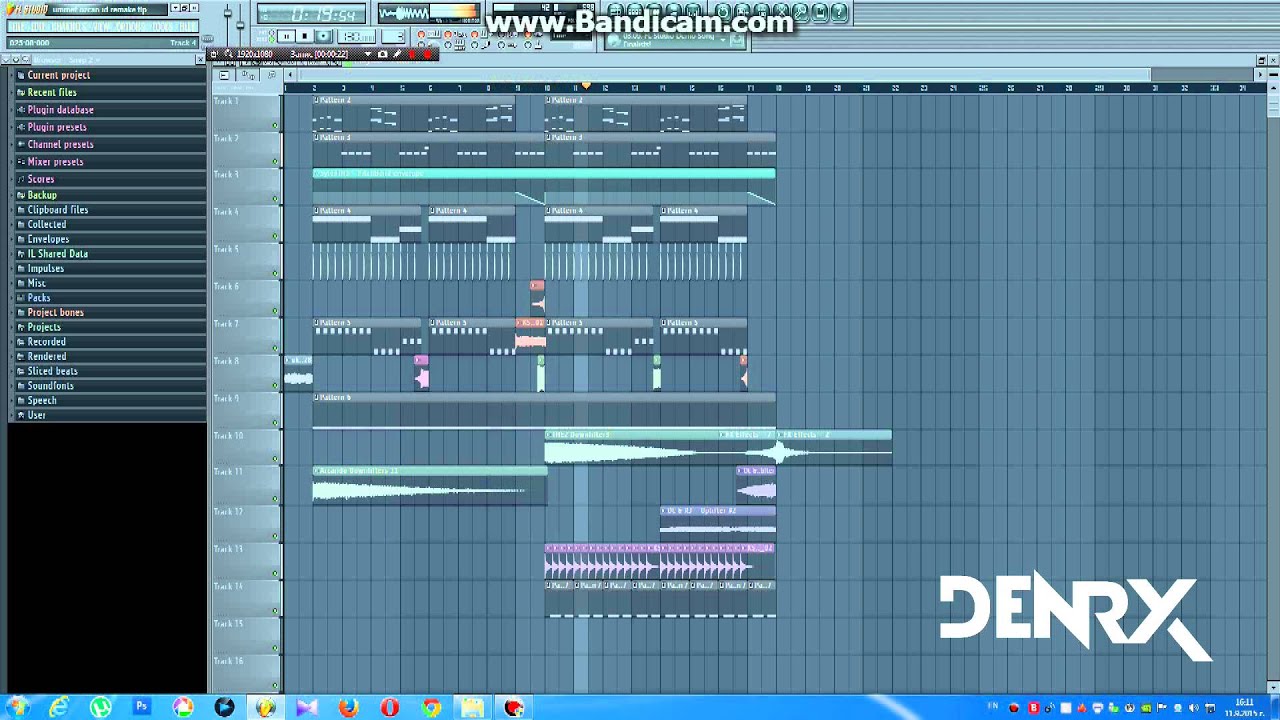
Task: Mute Track 6 with its green light
Action: point(275,312)
